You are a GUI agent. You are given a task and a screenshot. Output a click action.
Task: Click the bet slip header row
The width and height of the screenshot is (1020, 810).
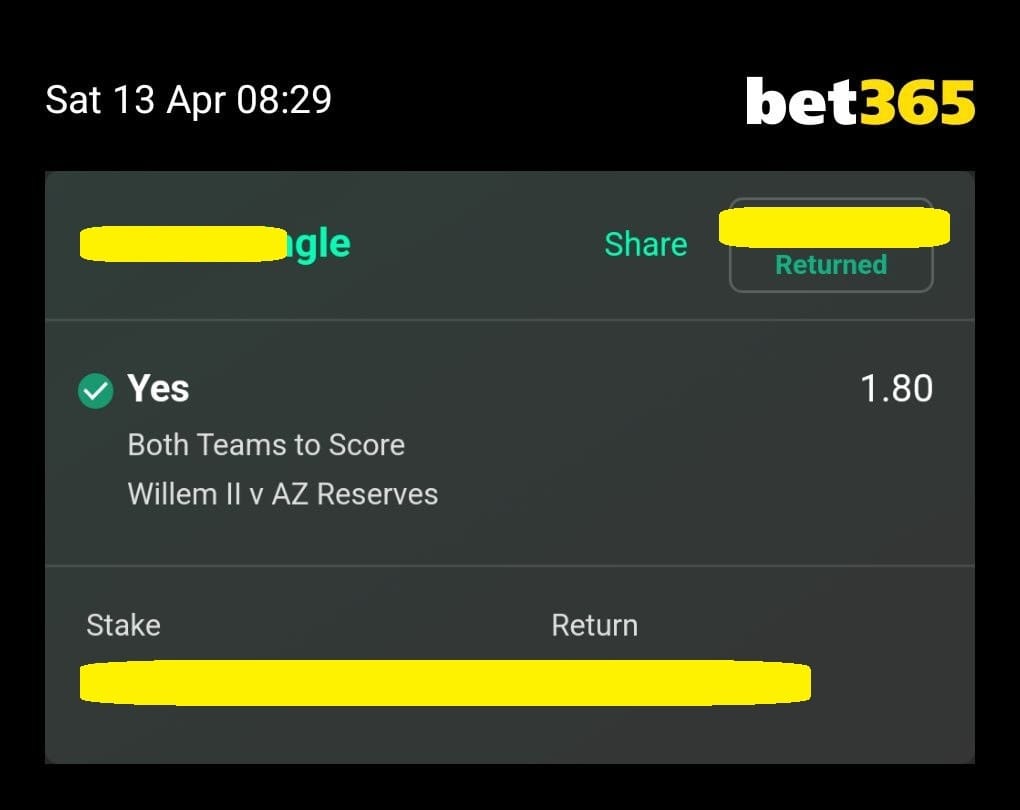[509, 245]
